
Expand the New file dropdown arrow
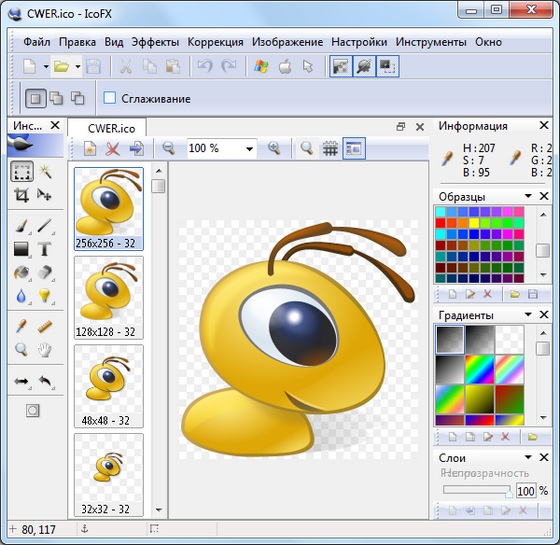pyautogui.click(x=46, y=66)
